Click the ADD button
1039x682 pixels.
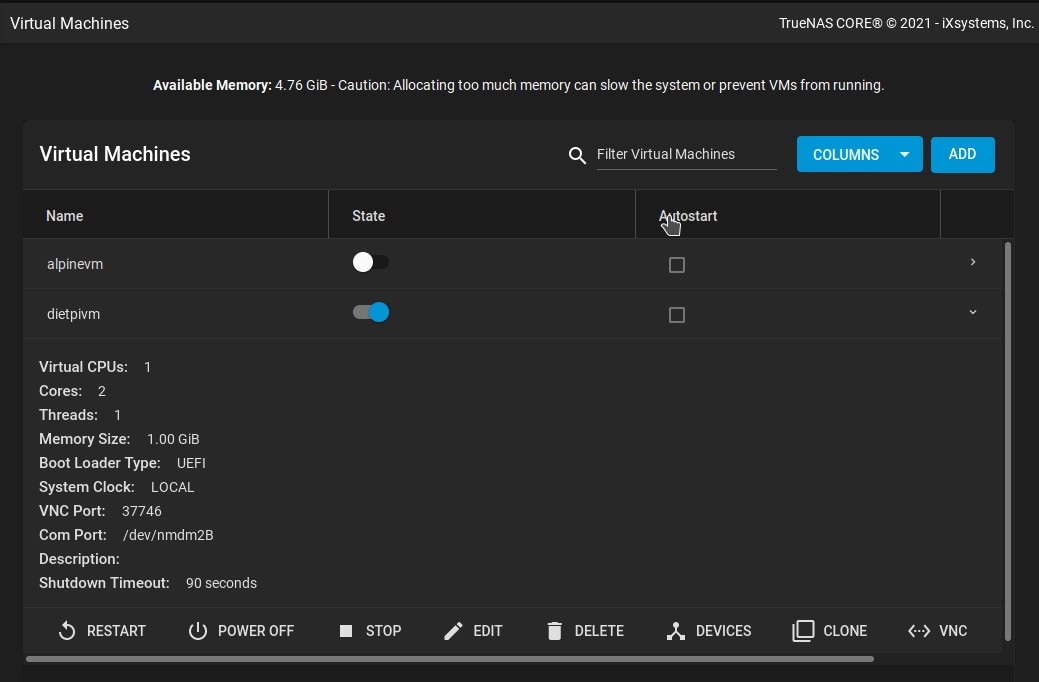pos(962,155)
